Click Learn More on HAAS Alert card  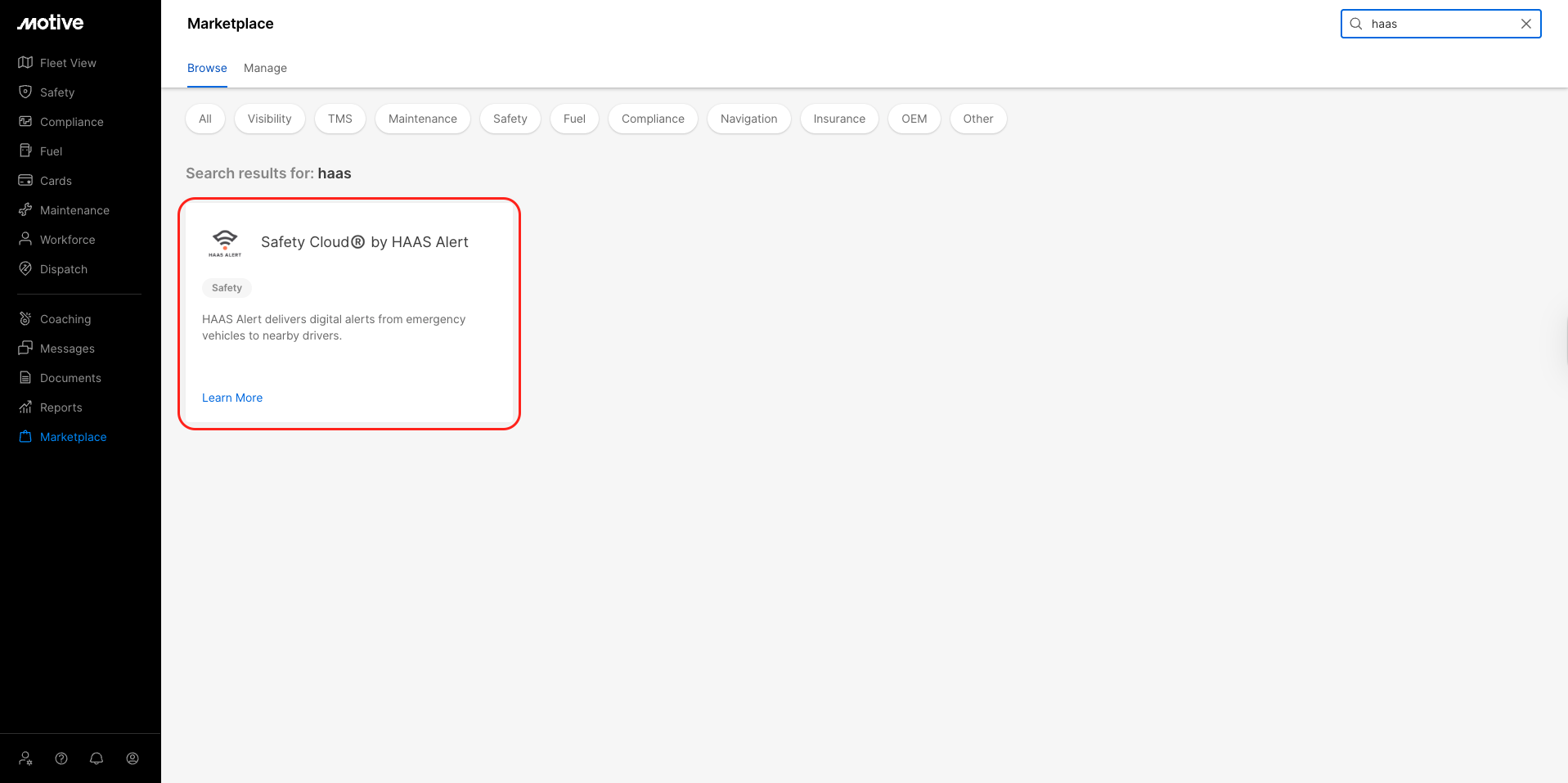232,398
